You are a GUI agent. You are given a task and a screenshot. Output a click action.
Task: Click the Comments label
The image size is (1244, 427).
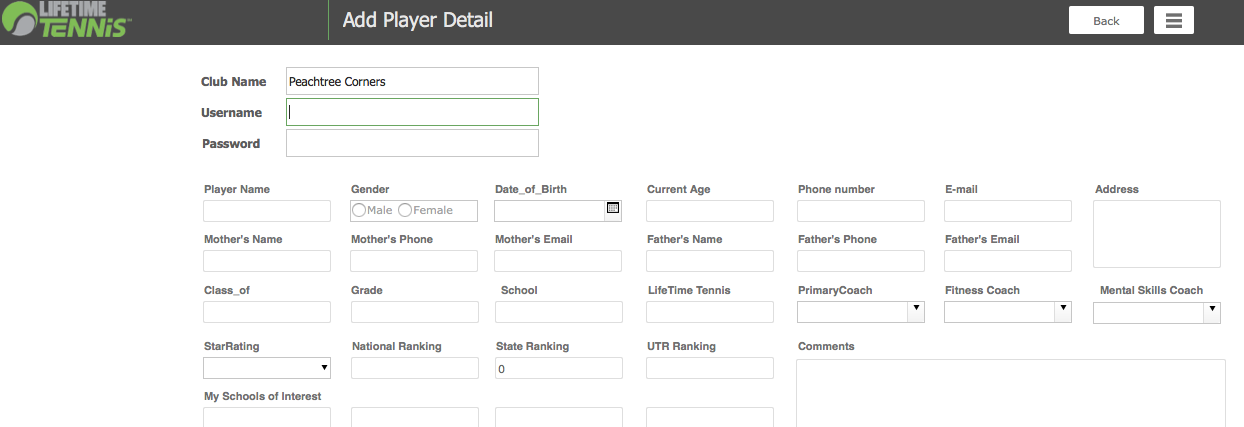[826, 346]
